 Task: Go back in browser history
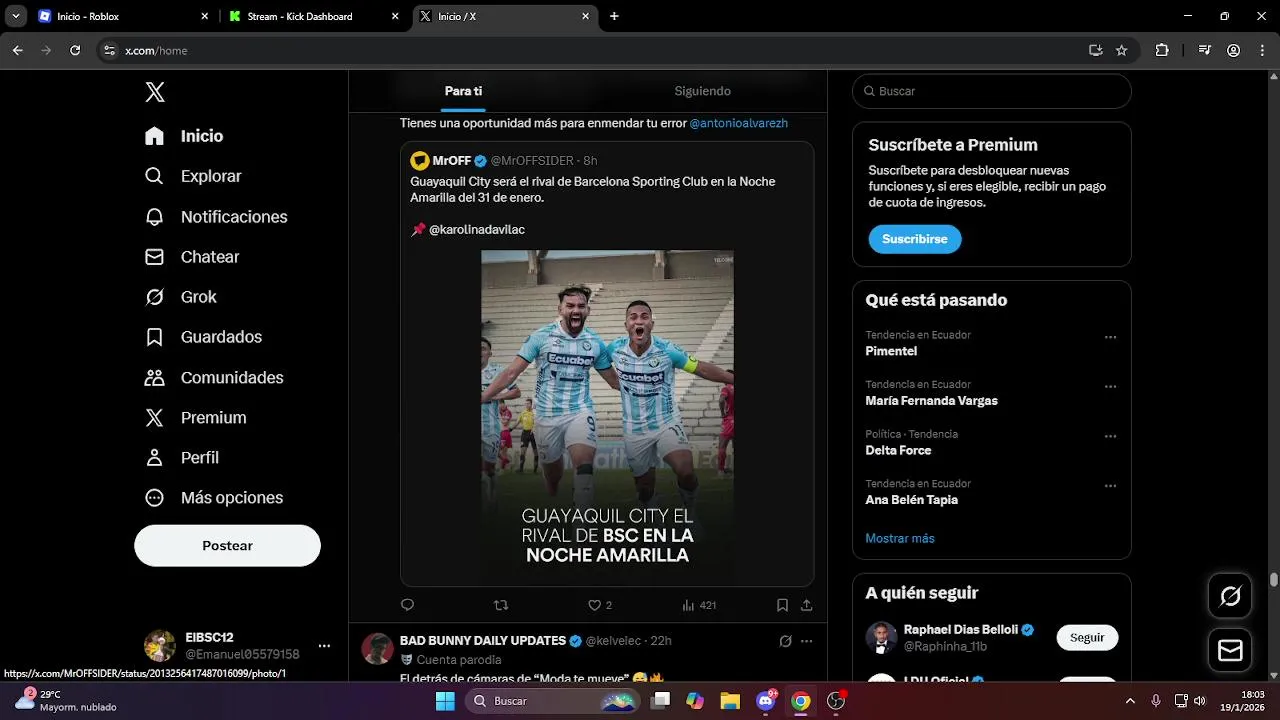18,50
